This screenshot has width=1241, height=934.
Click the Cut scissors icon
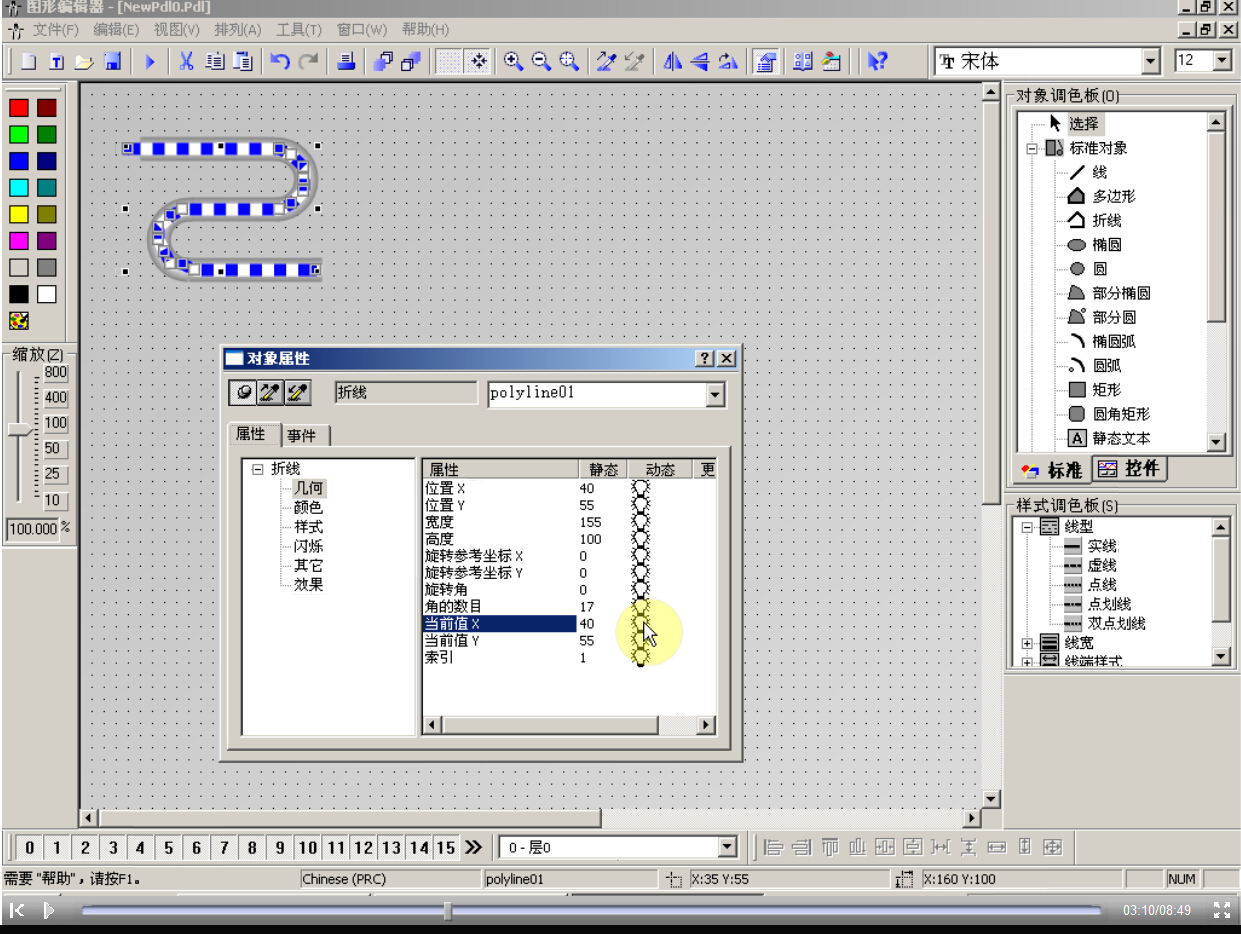[186, 62]
